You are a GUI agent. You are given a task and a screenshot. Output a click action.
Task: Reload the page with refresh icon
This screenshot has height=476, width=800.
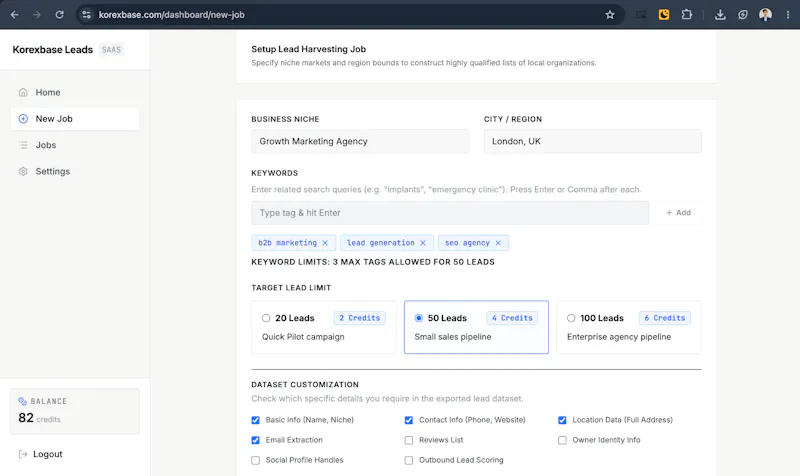(x=60, y=15)
